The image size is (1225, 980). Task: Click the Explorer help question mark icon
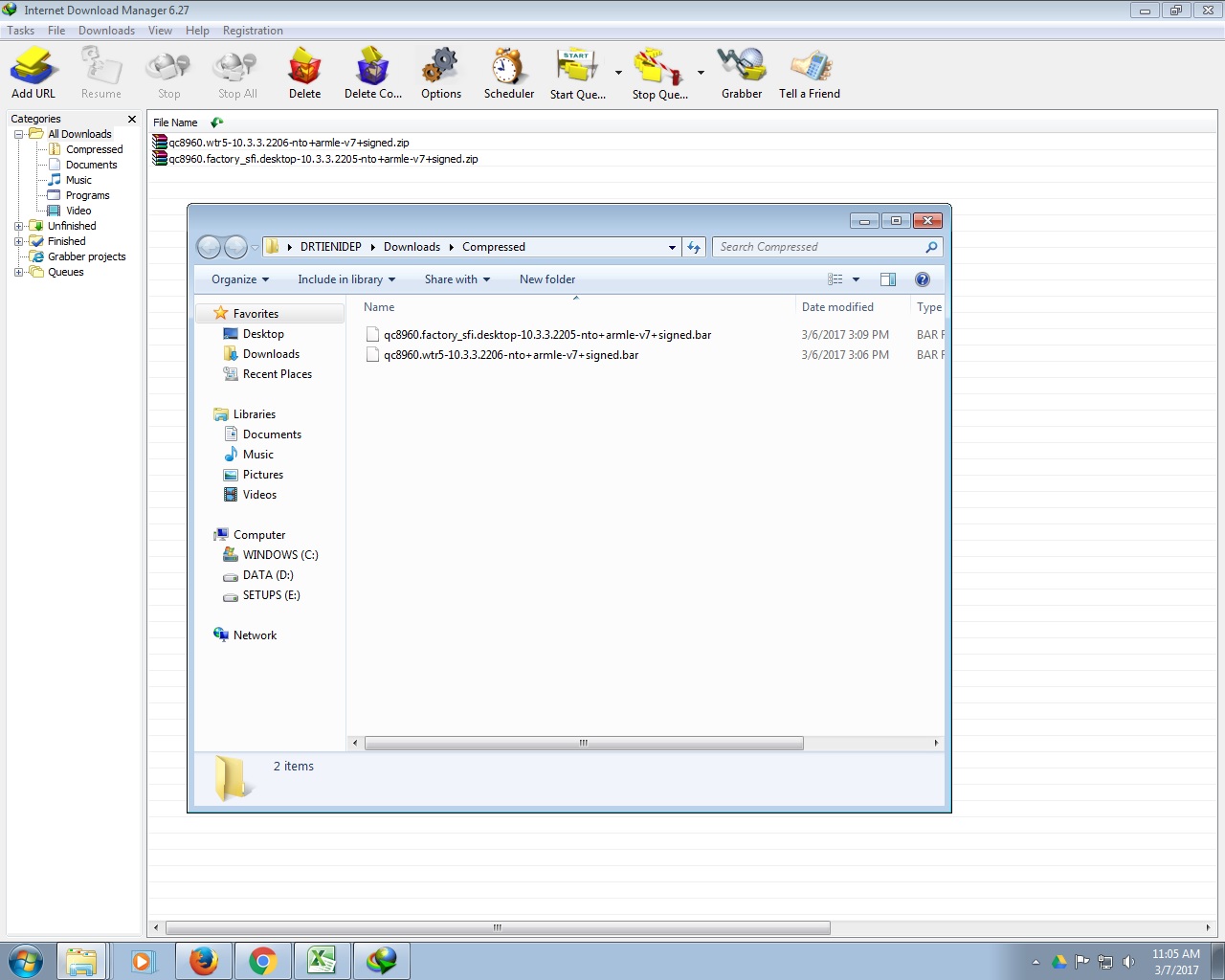point(922,279)
